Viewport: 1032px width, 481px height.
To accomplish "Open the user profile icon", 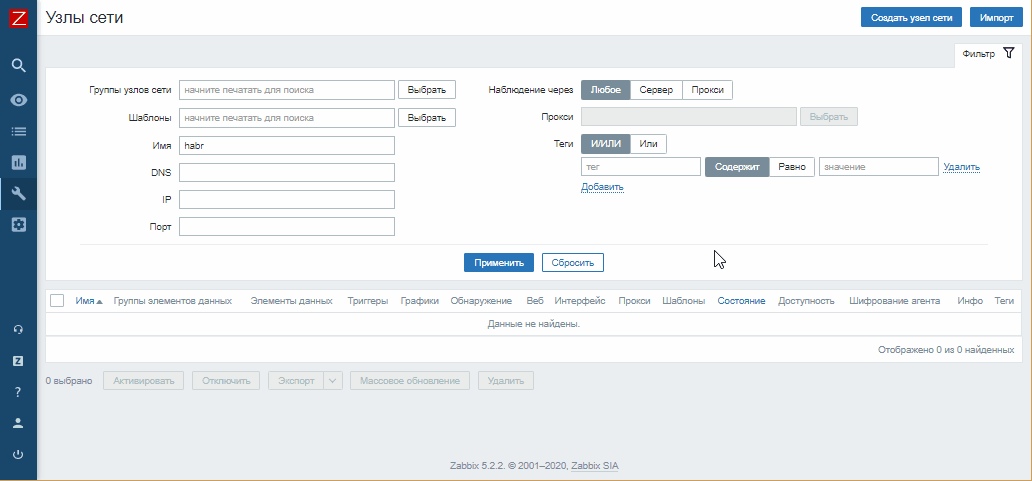I will click(x=18, y=424).
